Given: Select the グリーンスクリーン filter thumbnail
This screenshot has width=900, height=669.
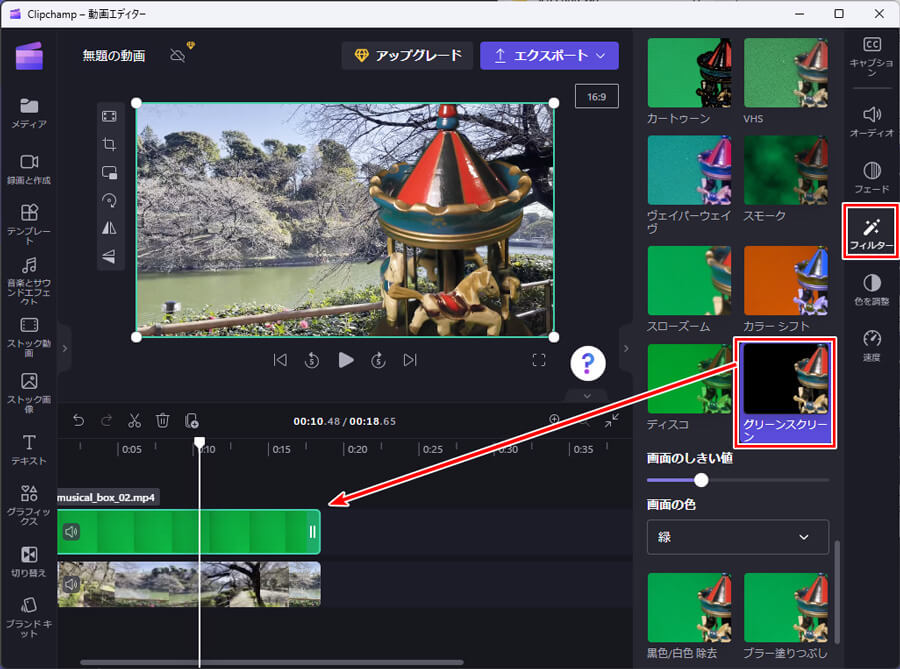Looking at the screenshot, I should (785, 380).
